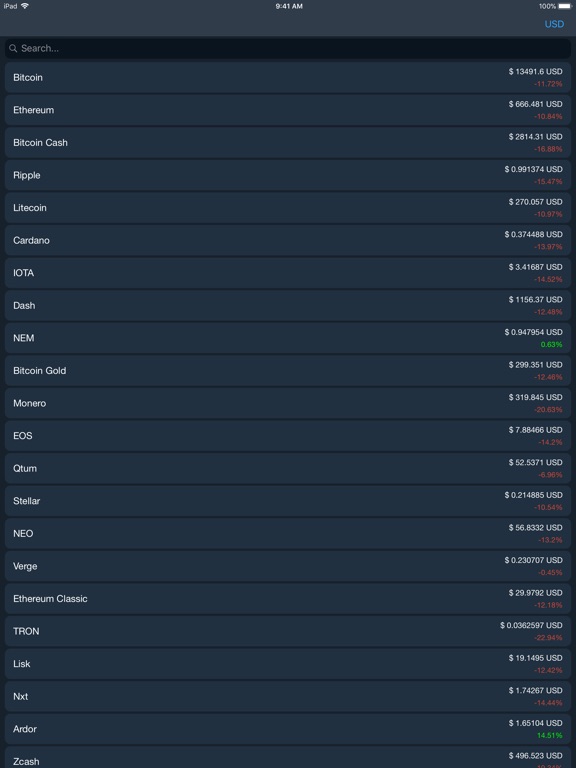This screenshot has height=768, width=576.
Task: Open the Litecoin entry
Action: 288,208
